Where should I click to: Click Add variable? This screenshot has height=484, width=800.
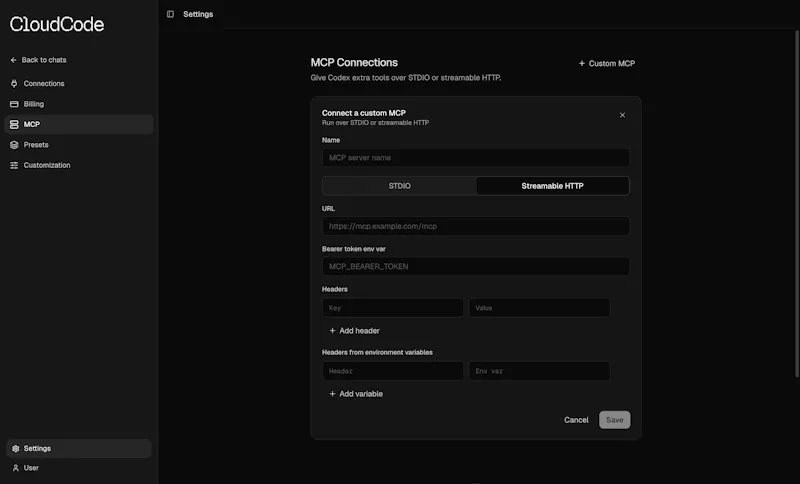[356, 394]
